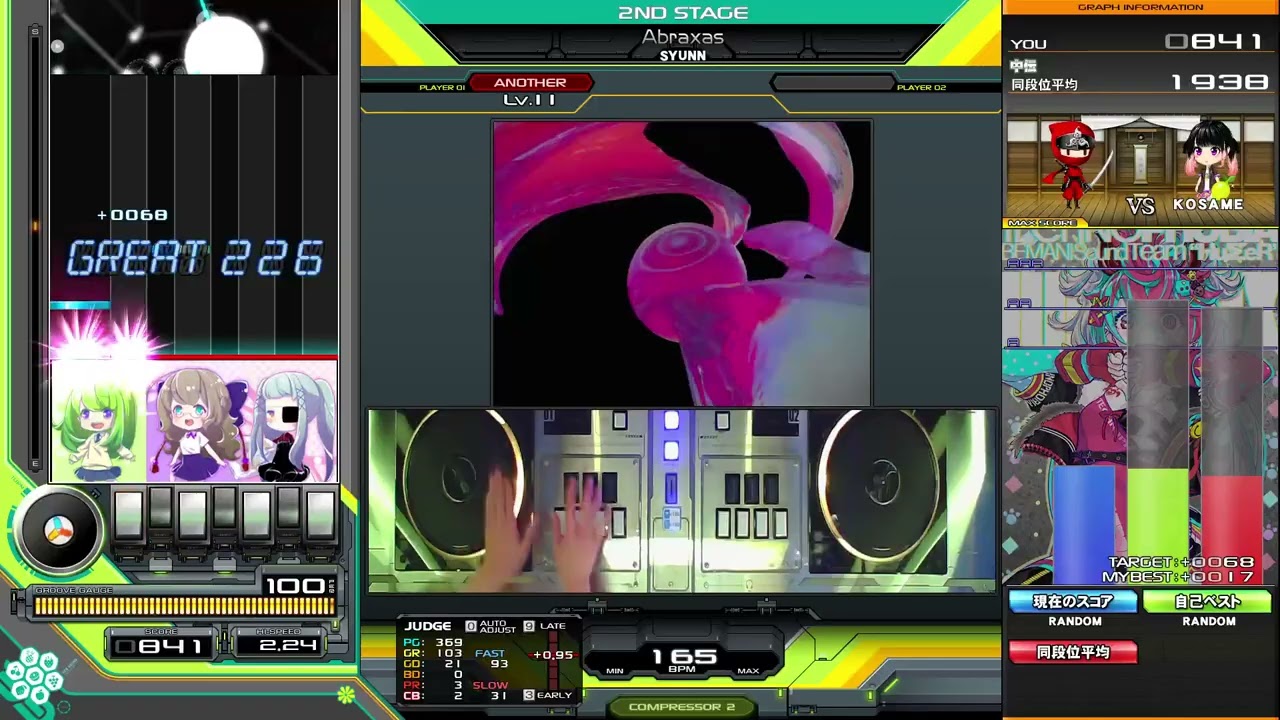Click the PG 369 judge row

pos(433,643)
